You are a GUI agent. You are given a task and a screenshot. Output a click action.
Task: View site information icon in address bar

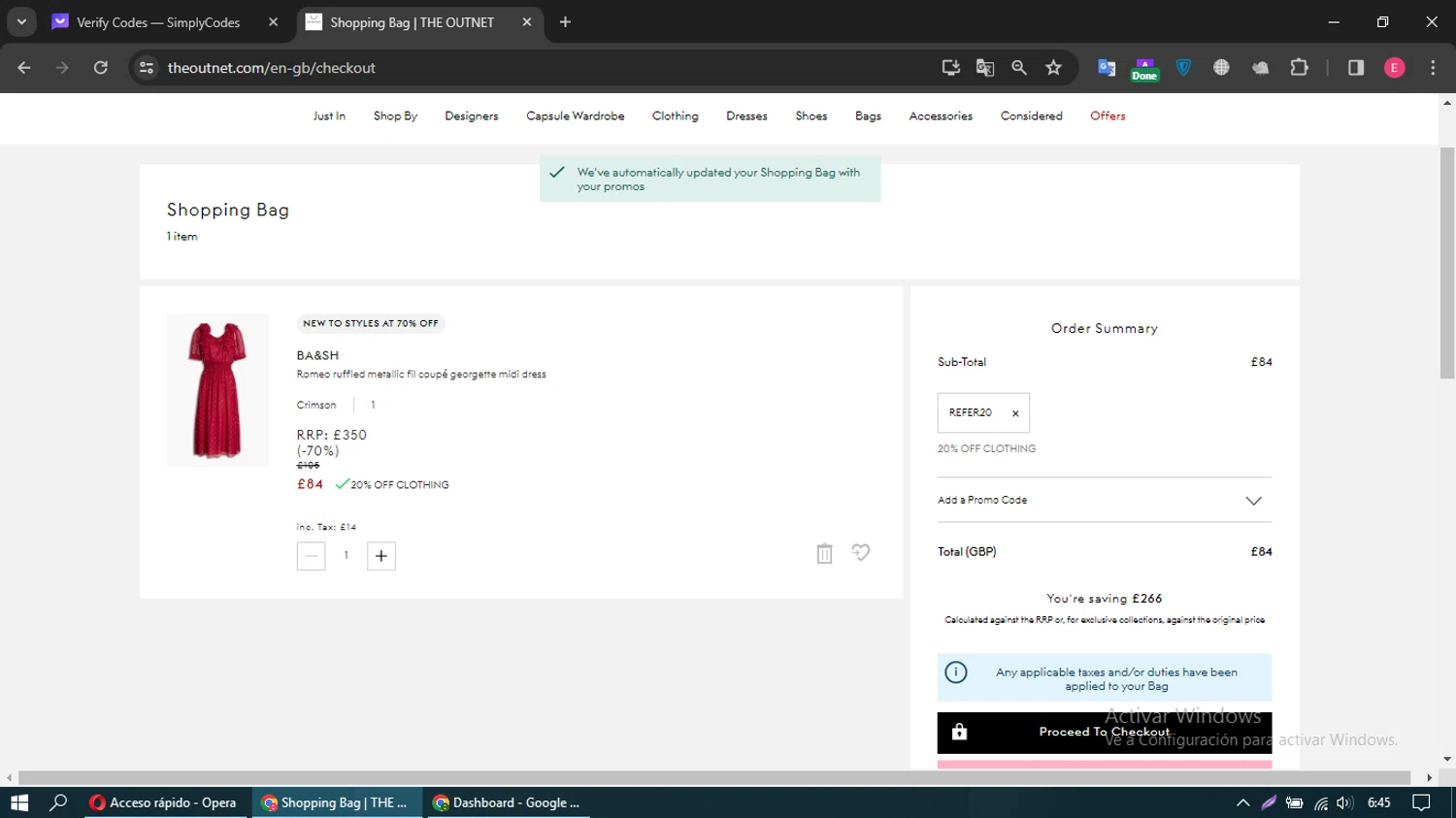pos(147,68)
